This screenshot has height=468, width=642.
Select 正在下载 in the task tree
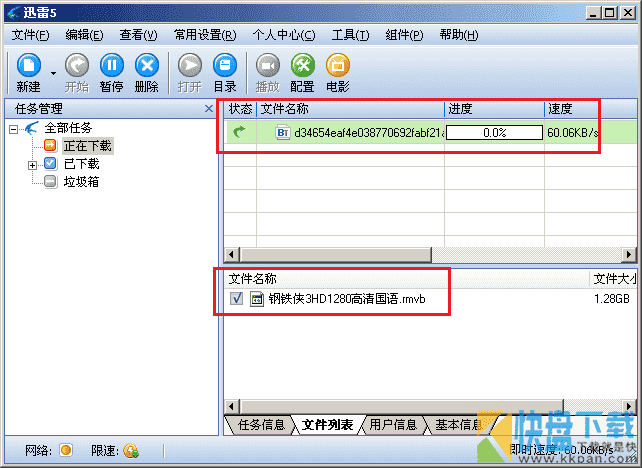pyautogui.click(x=88, y=146)
